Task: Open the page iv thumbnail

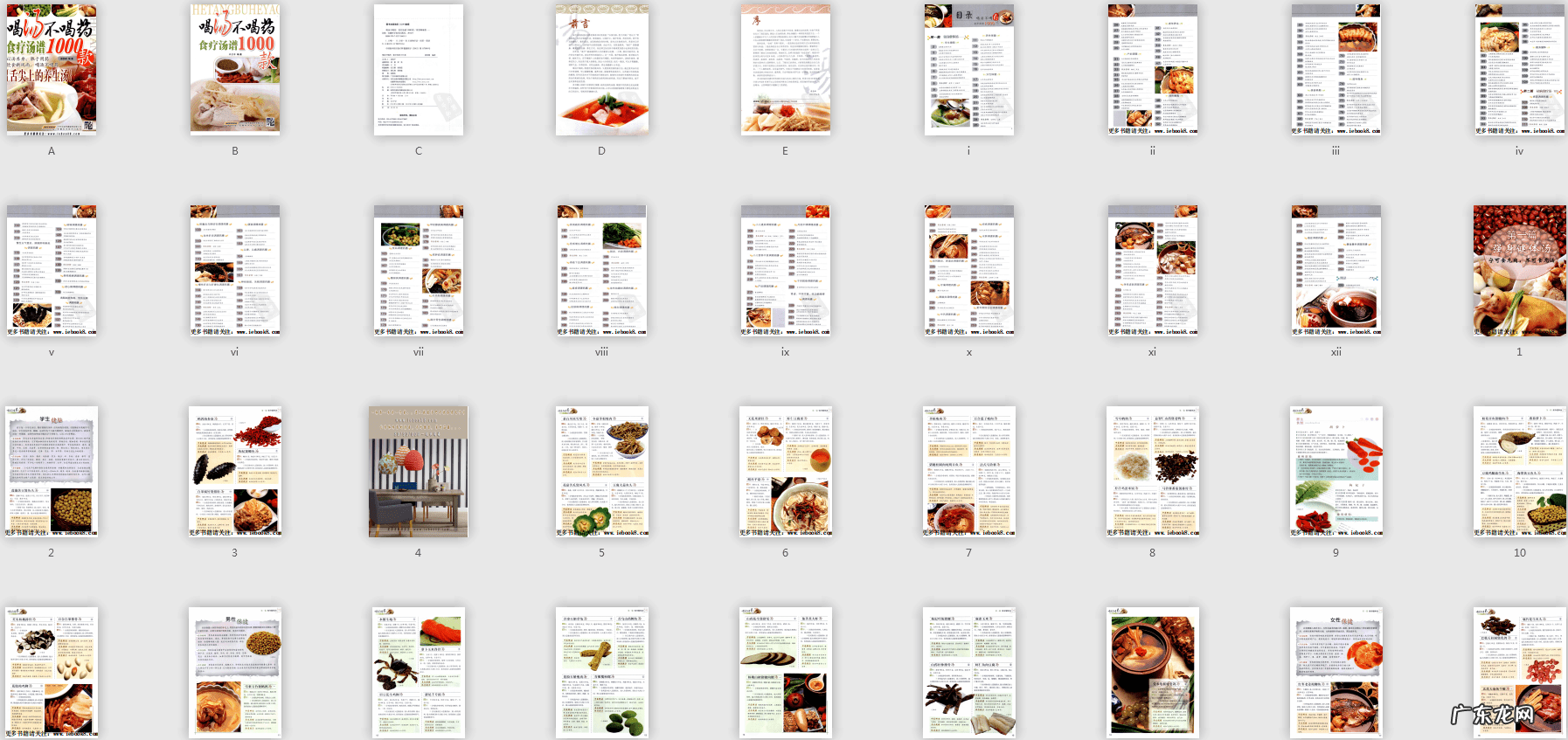Action: tap(1520, 70)
